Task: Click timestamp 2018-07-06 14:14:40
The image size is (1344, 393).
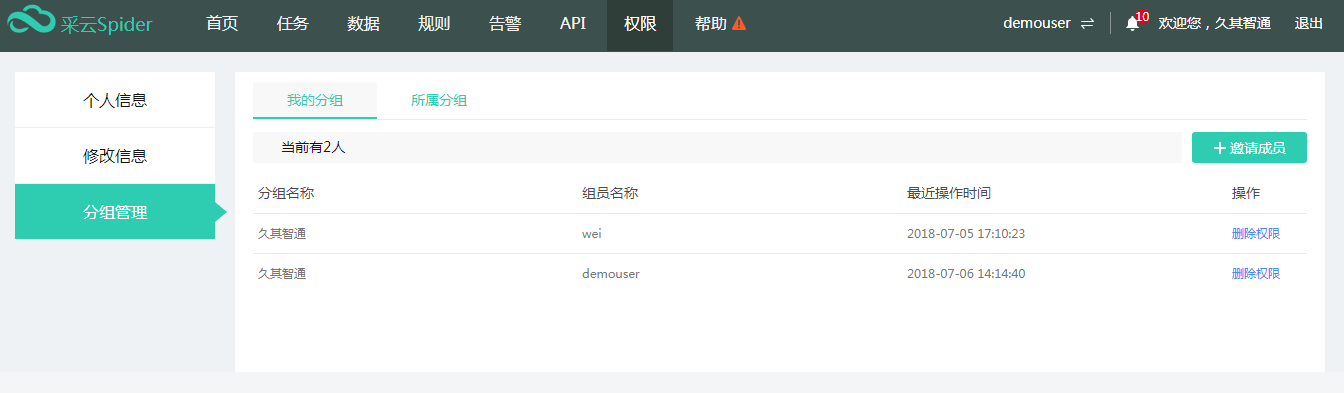Action: (x=966, y=274)
